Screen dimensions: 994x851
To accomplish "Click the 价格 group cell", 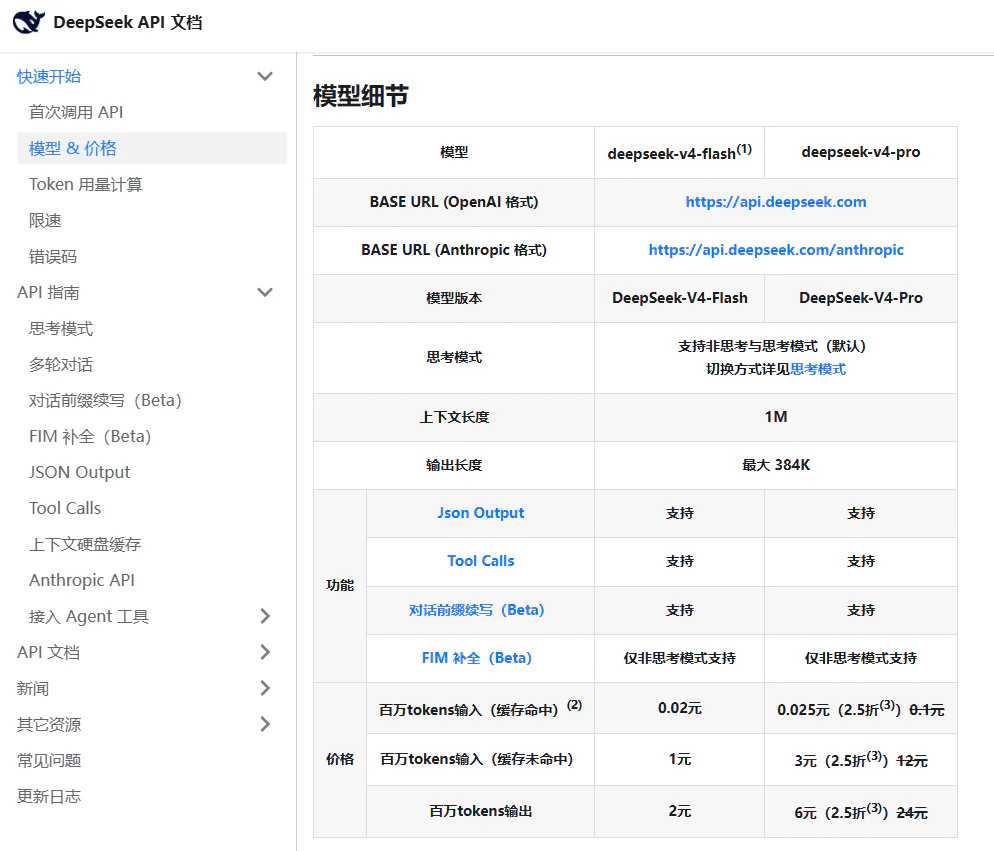I will click(x=340, y=759).
